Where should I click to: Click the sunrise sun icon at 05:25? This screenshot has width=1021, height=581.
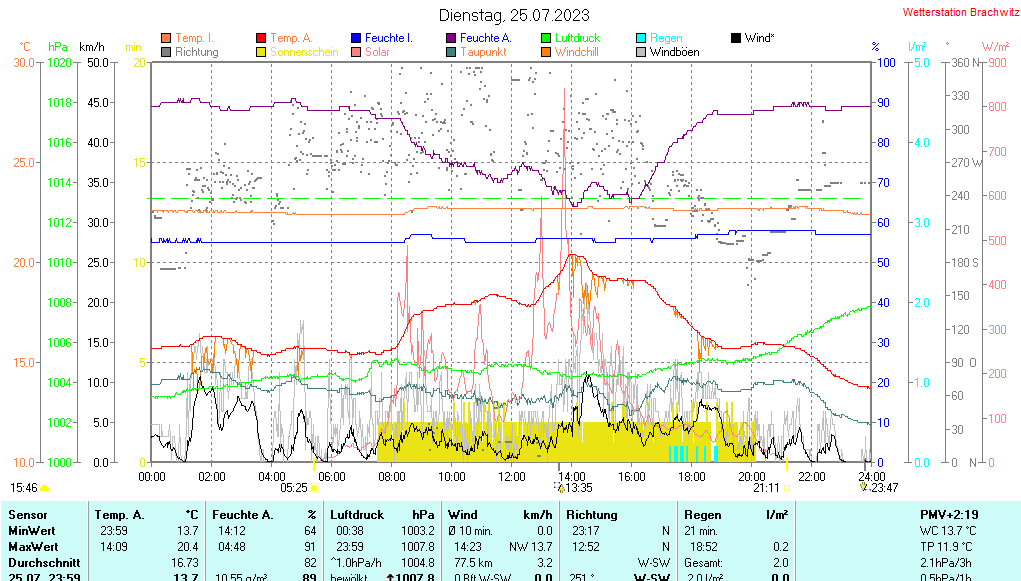pyautogui.click(x=315, y=488)
